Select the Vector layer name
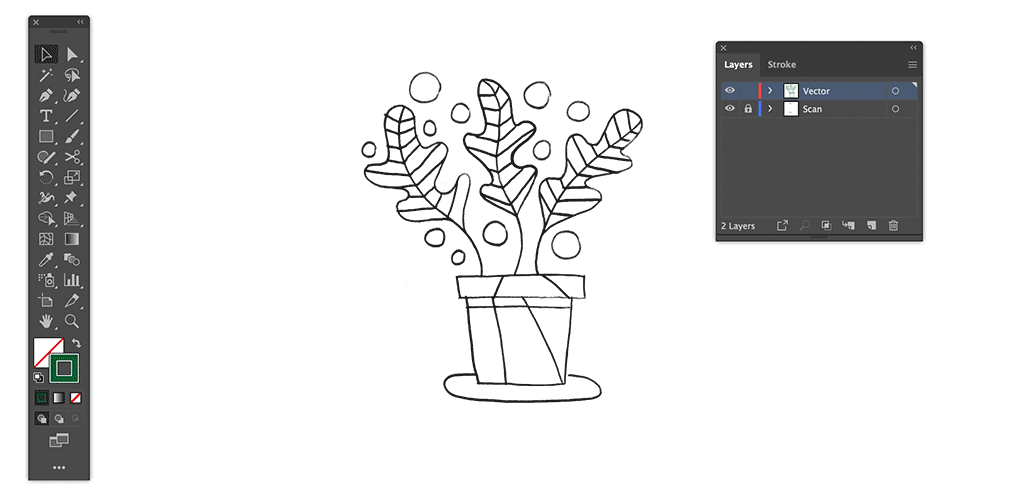1024x492 pixels. click(x=816, y=91)
